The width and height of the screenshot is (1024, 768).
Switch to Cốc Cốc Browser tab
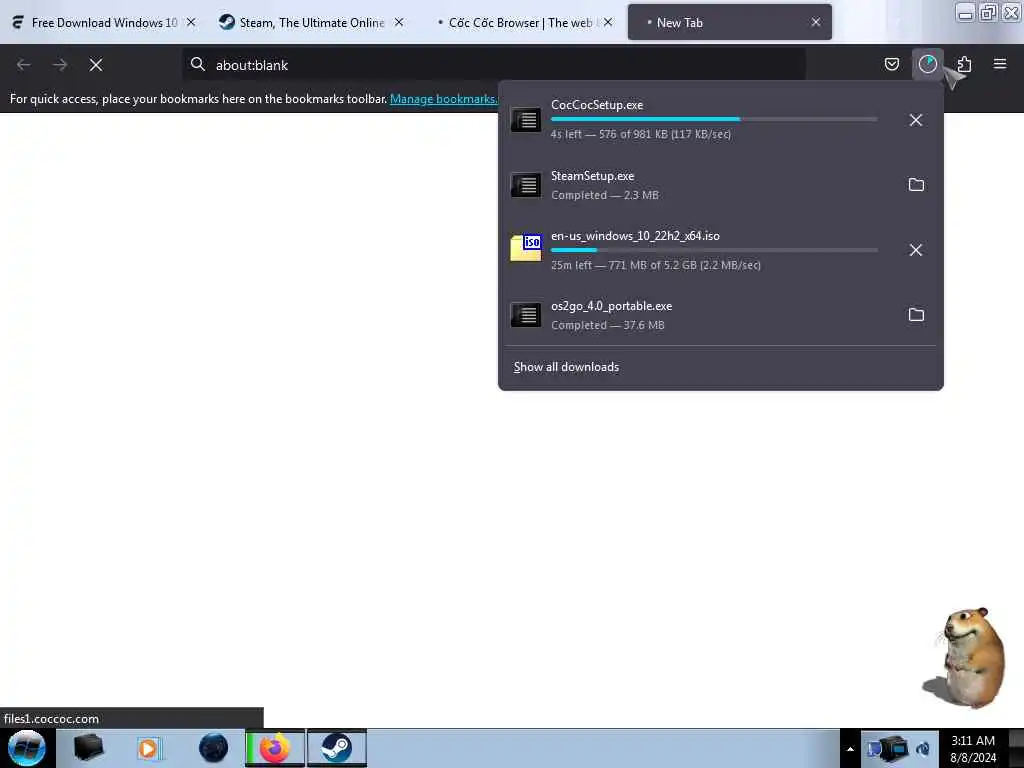[520, 23]
